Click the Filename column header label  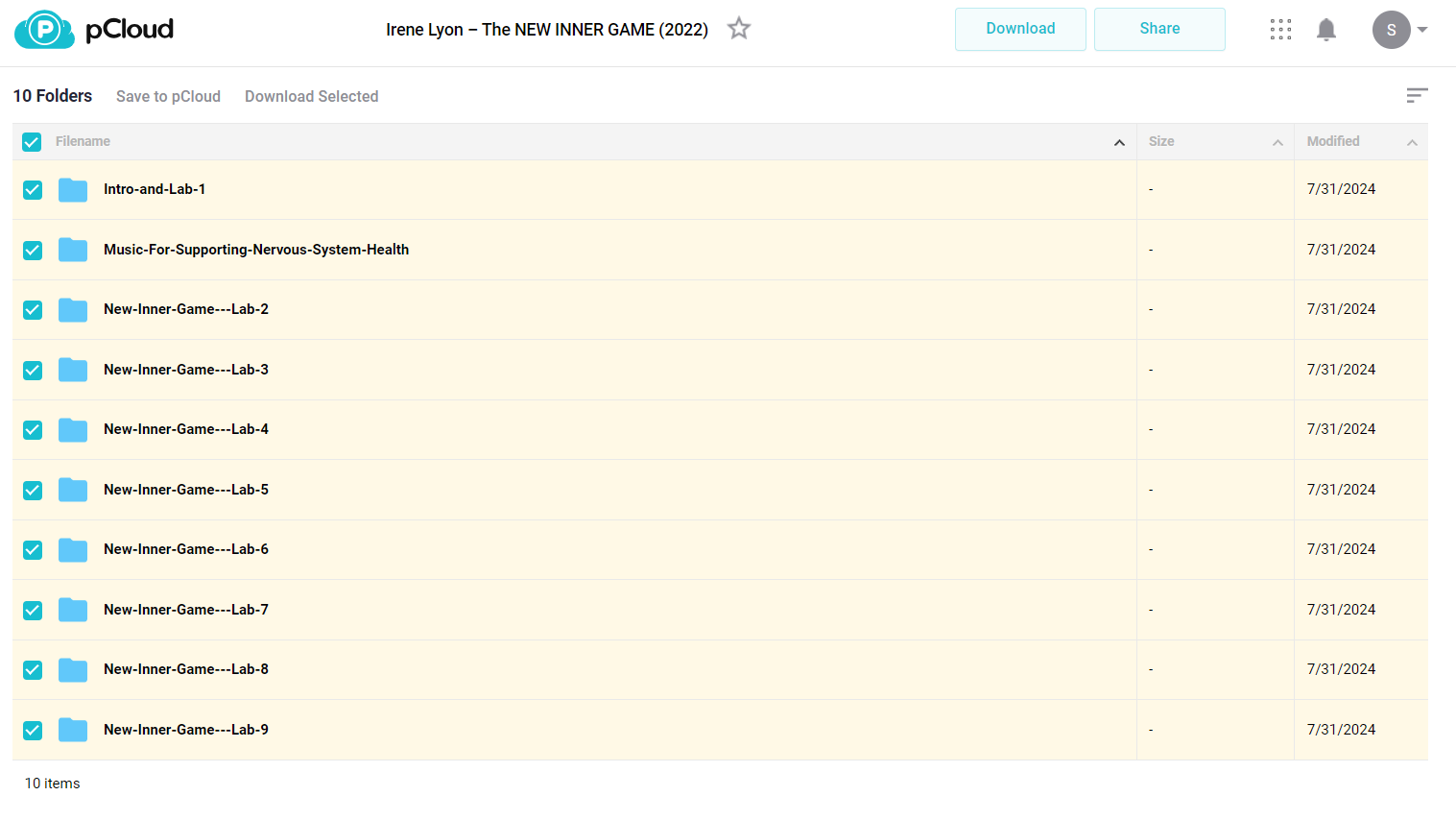pyautogui.click(x=83, y=141)
